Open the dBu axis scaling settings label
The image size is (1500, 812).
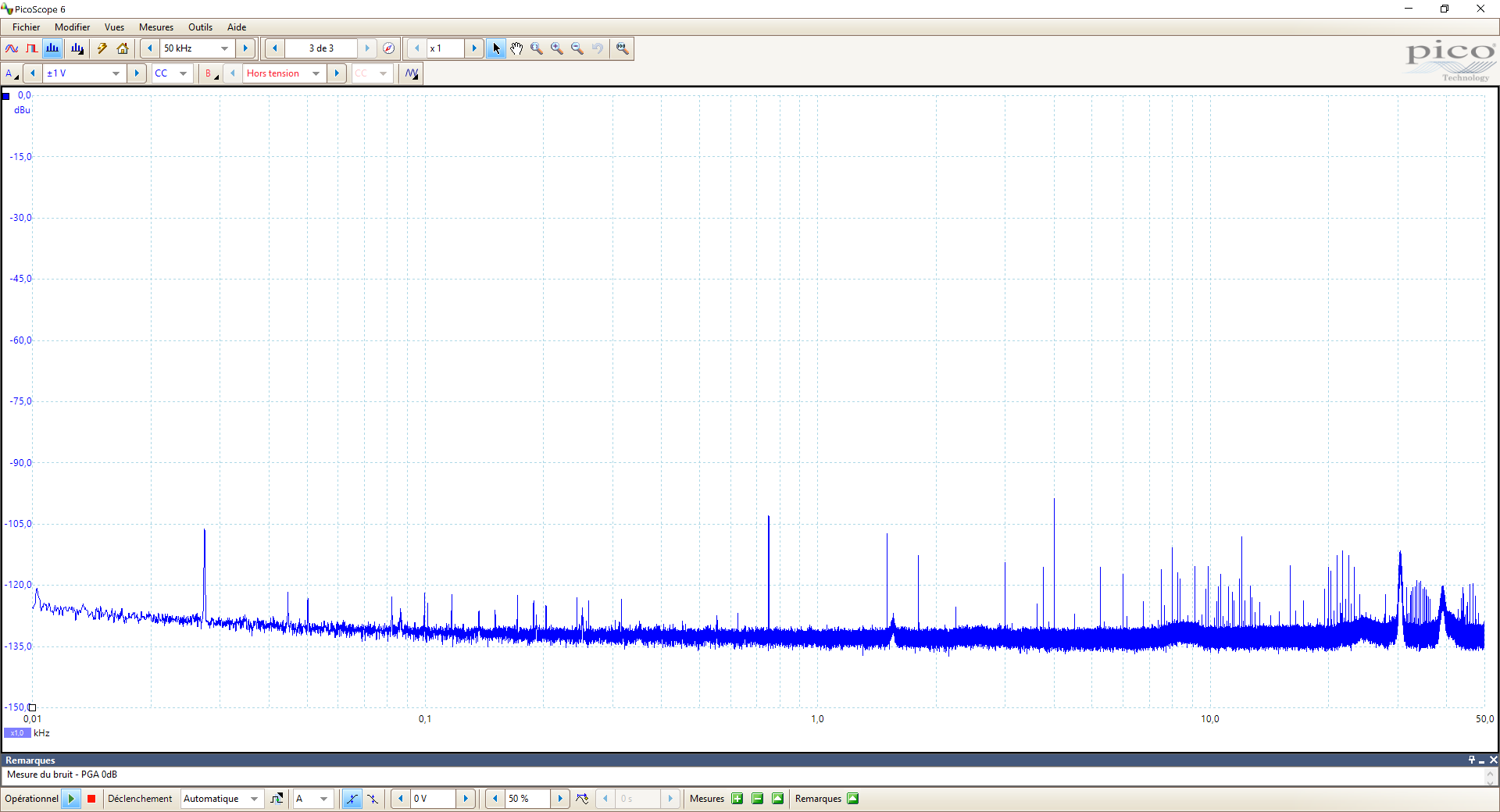[x=22, y=110]
